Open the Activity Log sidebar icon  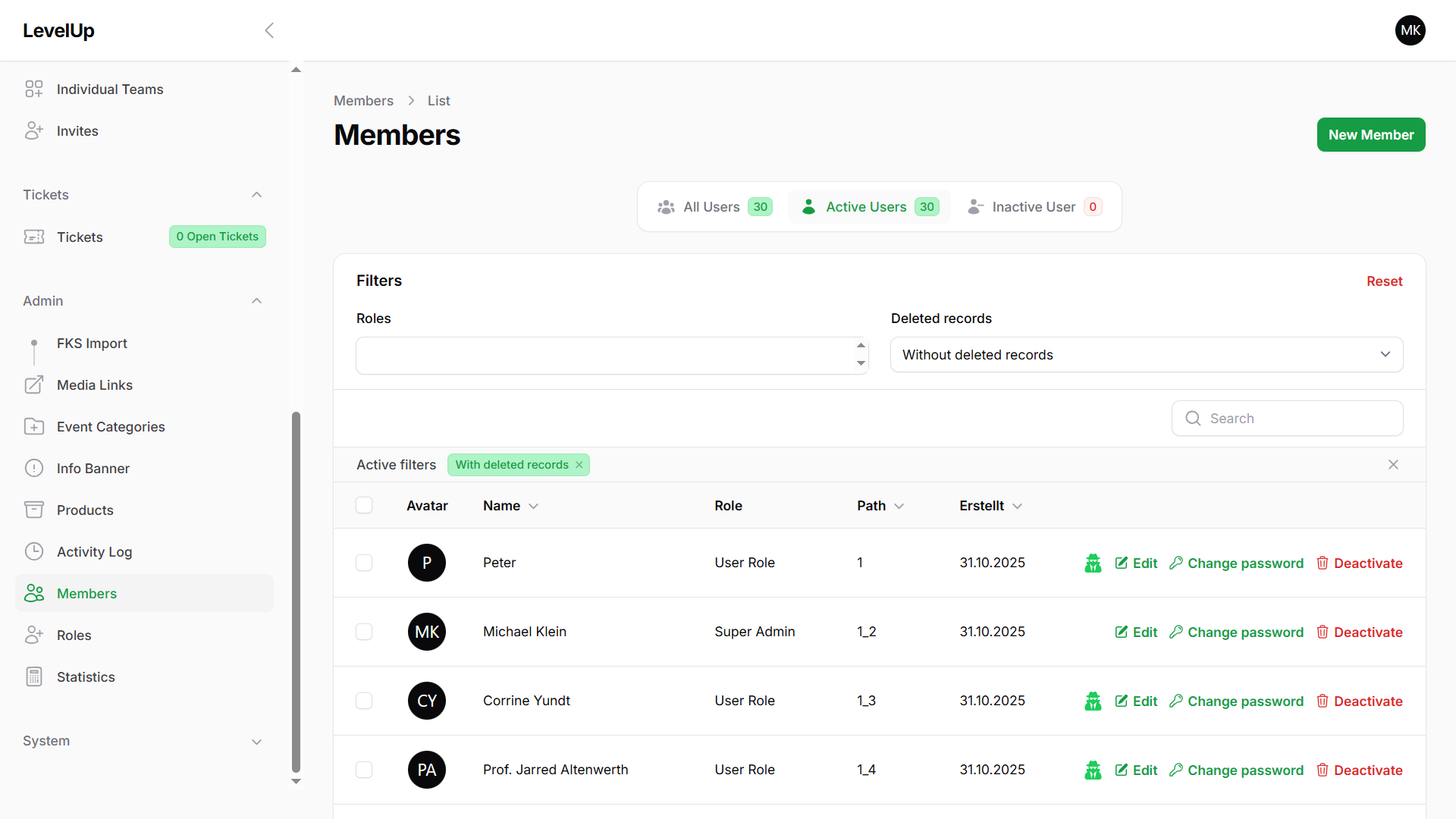click(x=34, y=552)
